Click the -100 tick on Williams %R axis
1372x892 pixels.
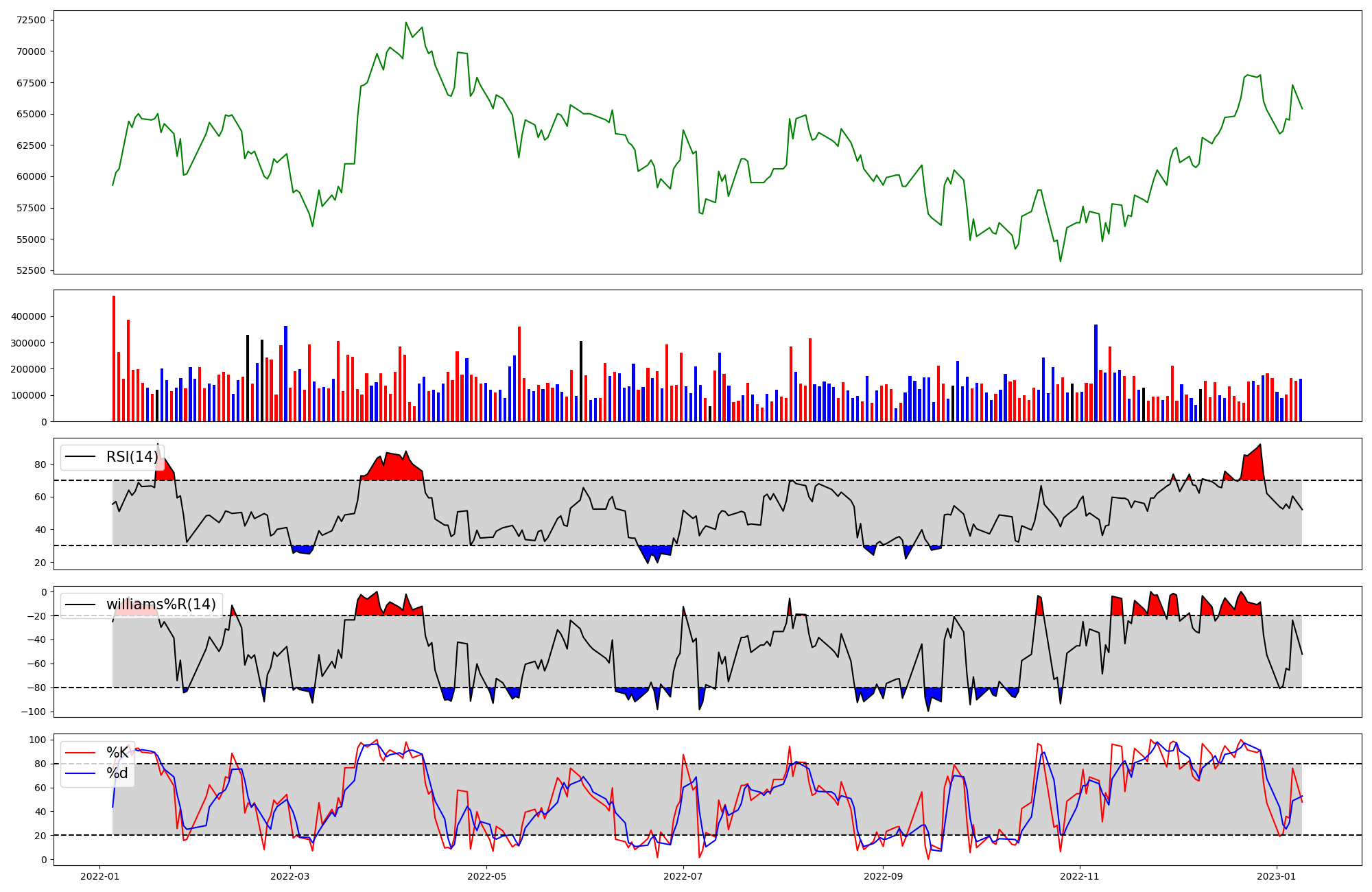(x=34, y=712)
